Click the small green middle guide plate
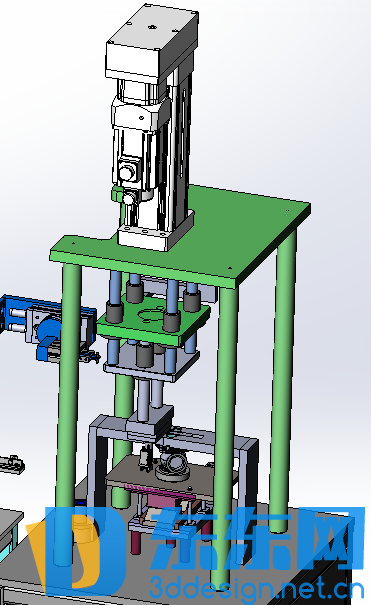The width and height of the screenshot is (371, 605). pos(153,320)
